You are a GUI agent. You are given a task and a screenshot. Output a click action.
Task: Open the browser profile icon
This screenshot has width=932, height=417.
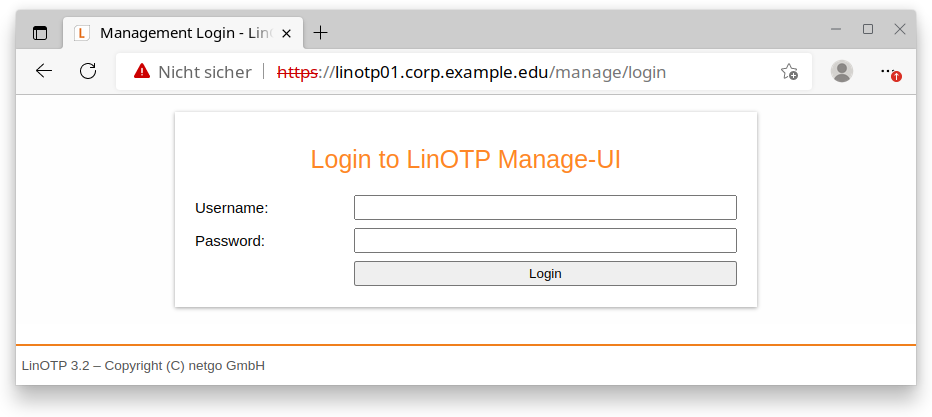click(842, 71)
